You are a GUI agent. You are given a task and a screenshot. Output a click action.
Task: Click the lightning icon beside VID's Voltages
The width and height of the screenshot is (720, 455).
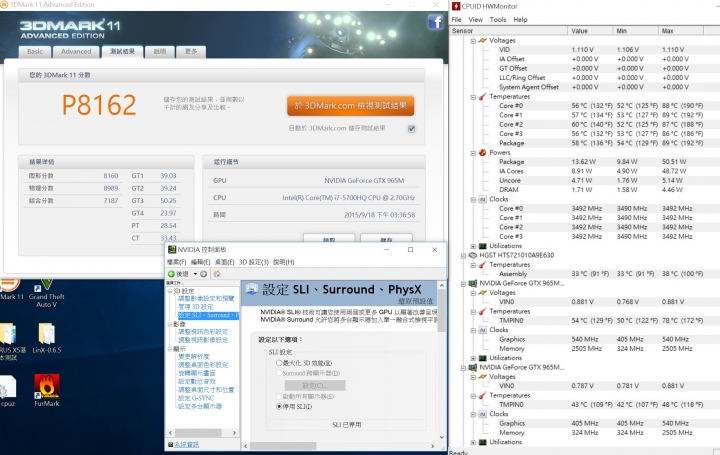[x=482, y=40]
